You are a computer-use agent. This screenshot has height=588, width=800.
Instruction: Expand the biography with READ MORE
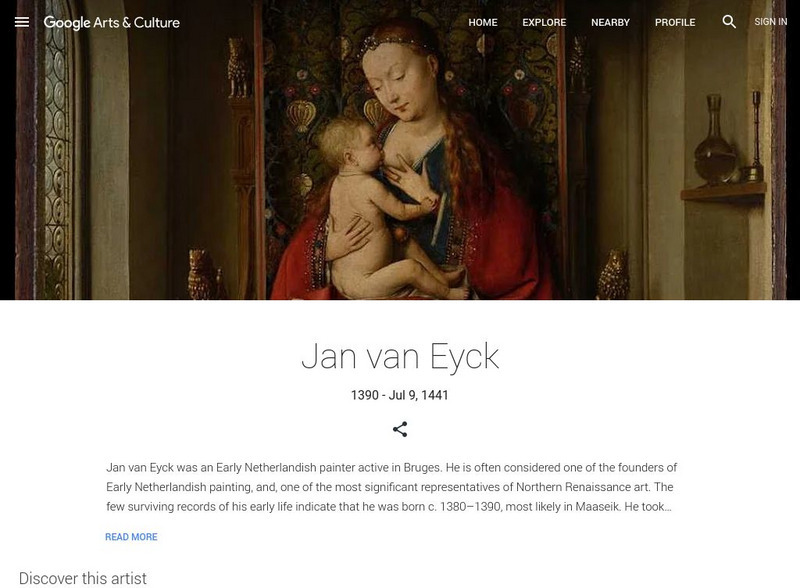(x=131, y=537)
